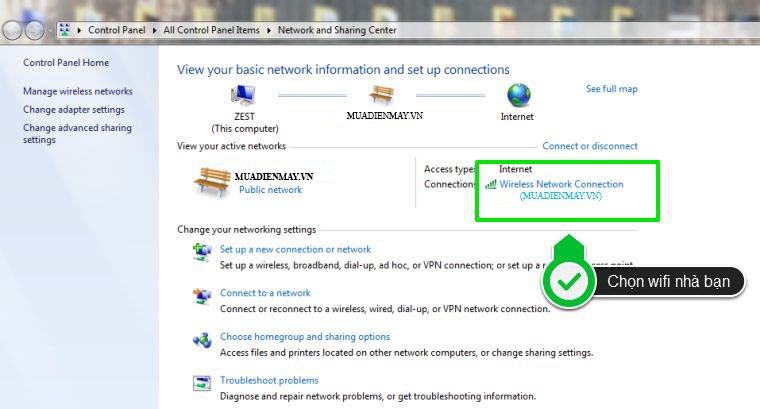Expand the arrow after Control Panel breadcrumb
760x409 pixels.
coord(155,31)
